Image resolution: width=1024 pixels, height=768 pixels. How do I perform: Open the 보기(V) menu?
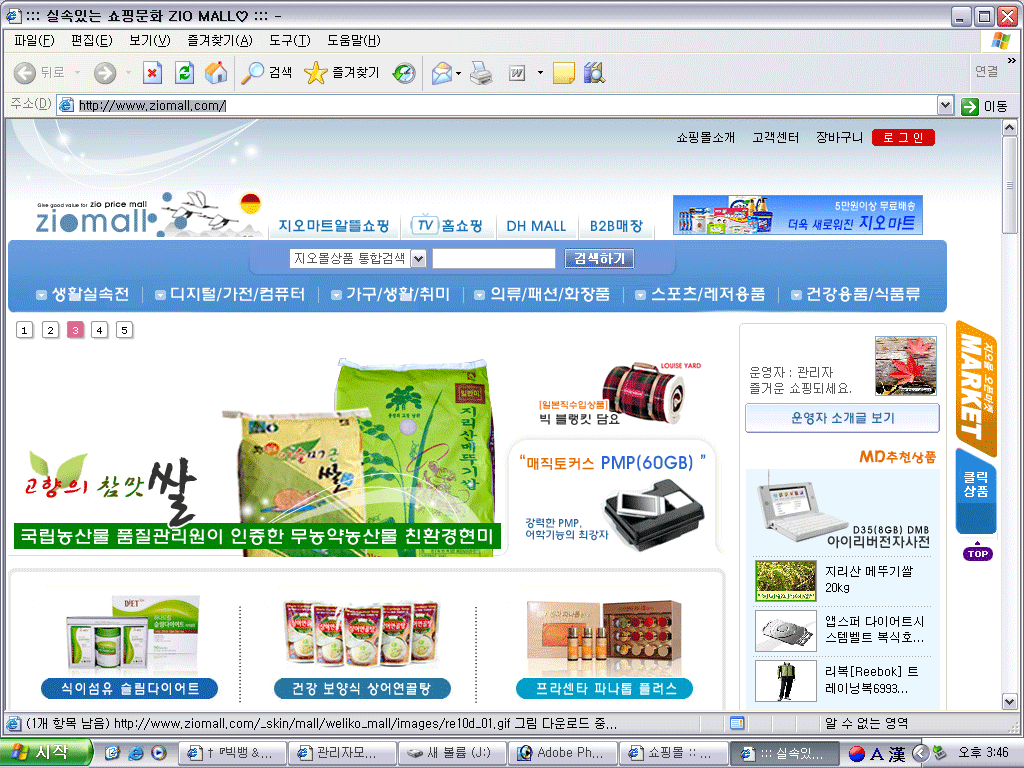pos(150,40)
